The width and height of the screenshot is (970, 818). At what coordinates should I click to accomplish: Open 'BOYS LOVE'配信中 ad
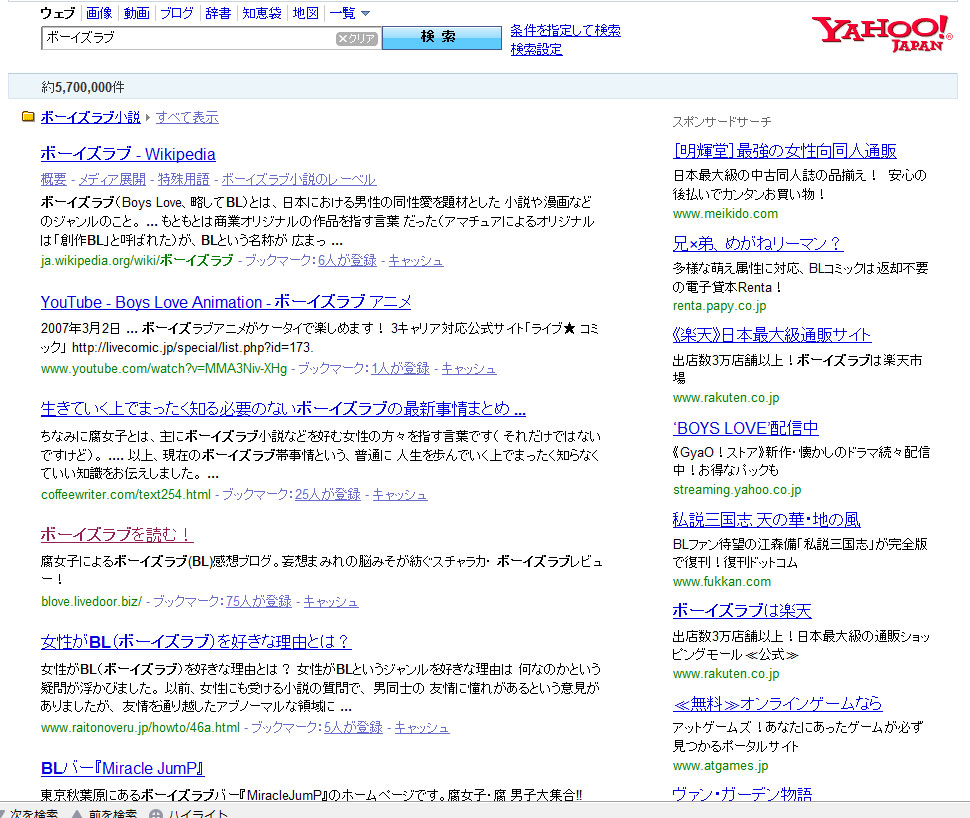(745, 428)
